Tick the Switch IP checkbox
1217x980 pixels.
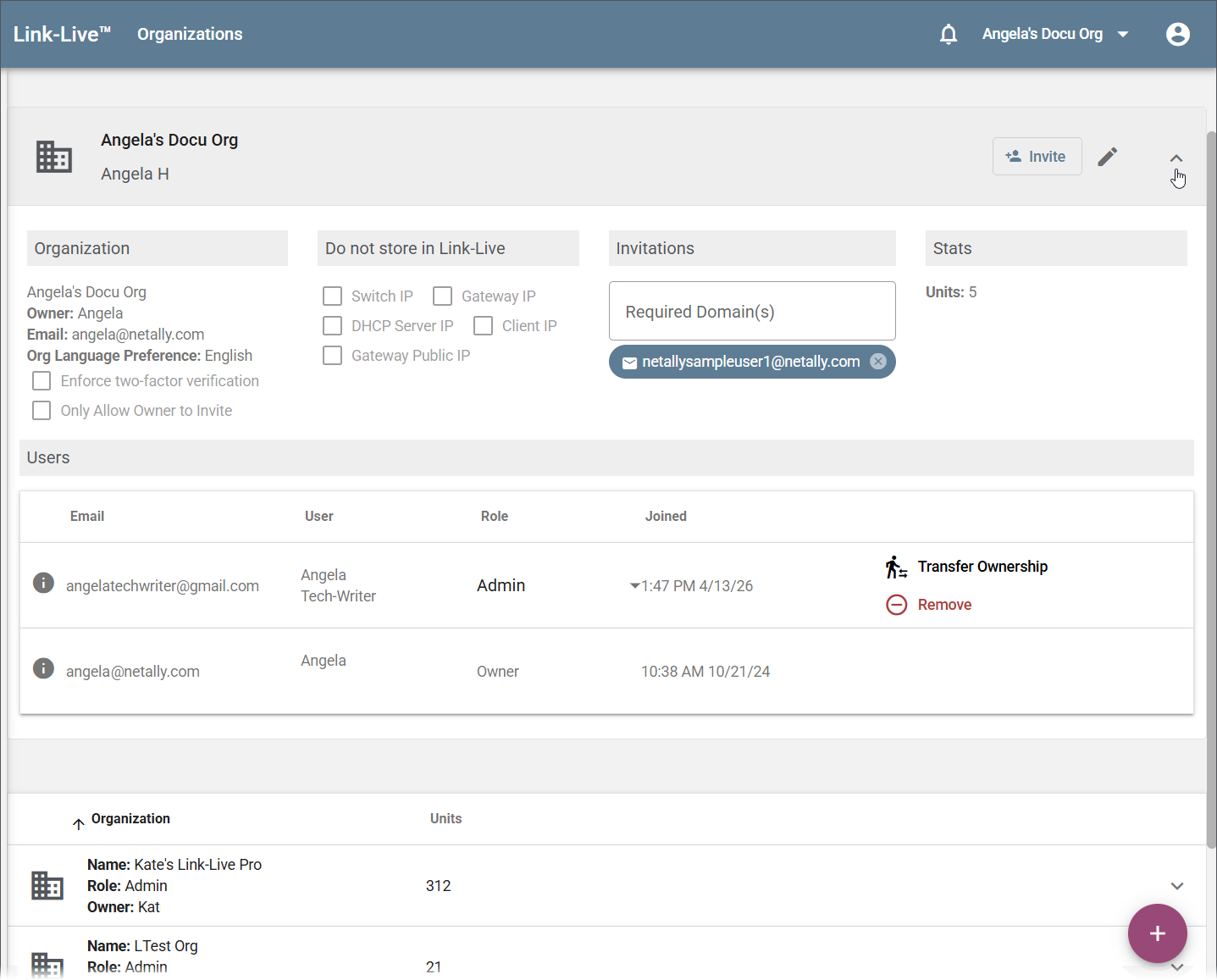[333, 296]
